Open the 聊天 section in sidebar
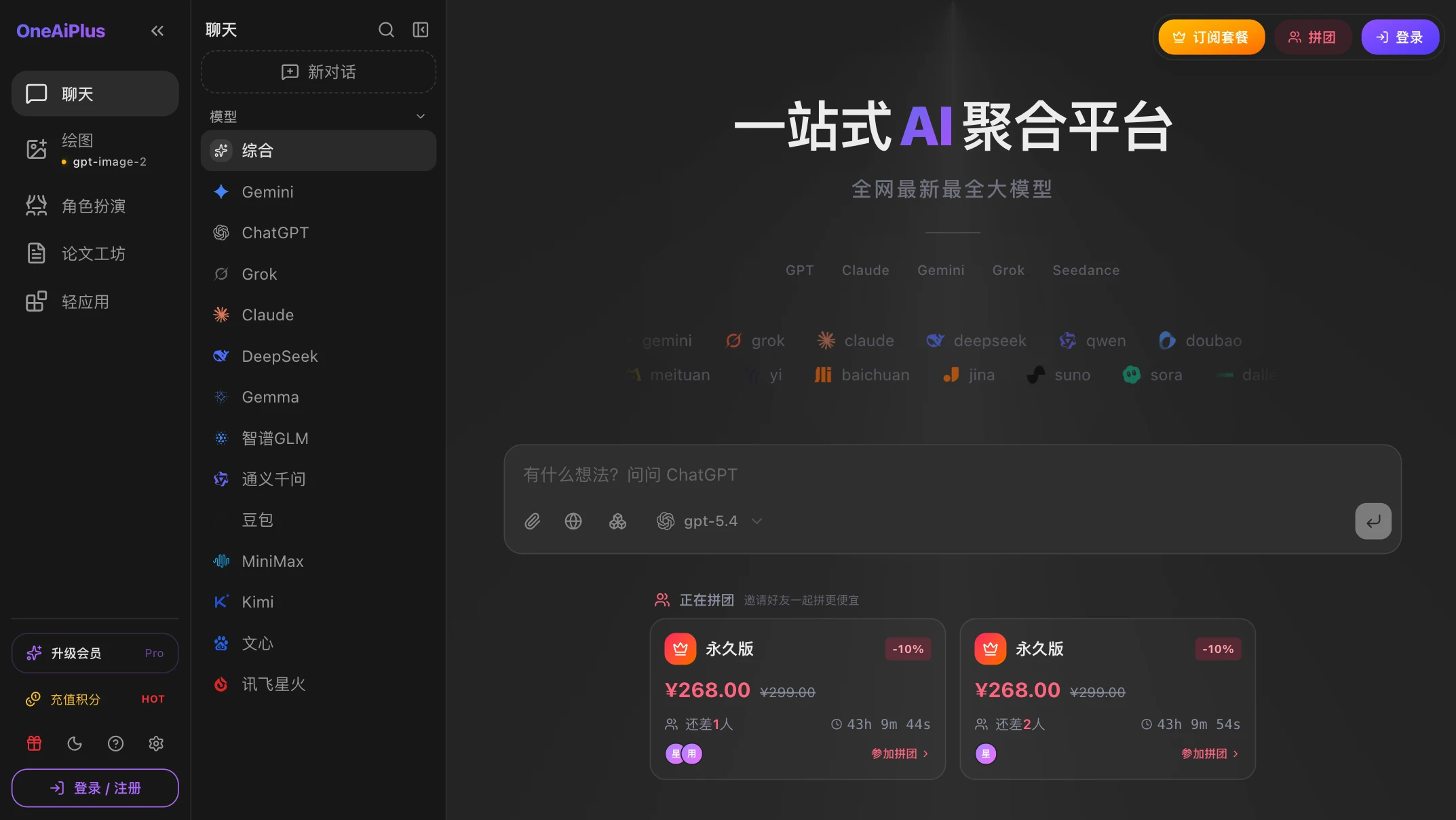Viewport: 1456px width, 820px height. coord(95,94)
